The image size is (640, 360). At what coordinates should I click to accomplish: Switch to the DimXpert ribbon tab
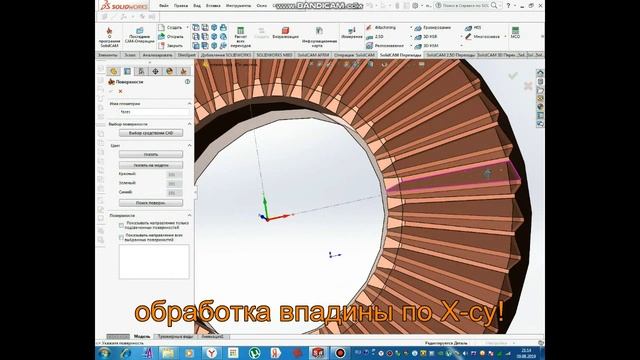(x=187, y=55)
